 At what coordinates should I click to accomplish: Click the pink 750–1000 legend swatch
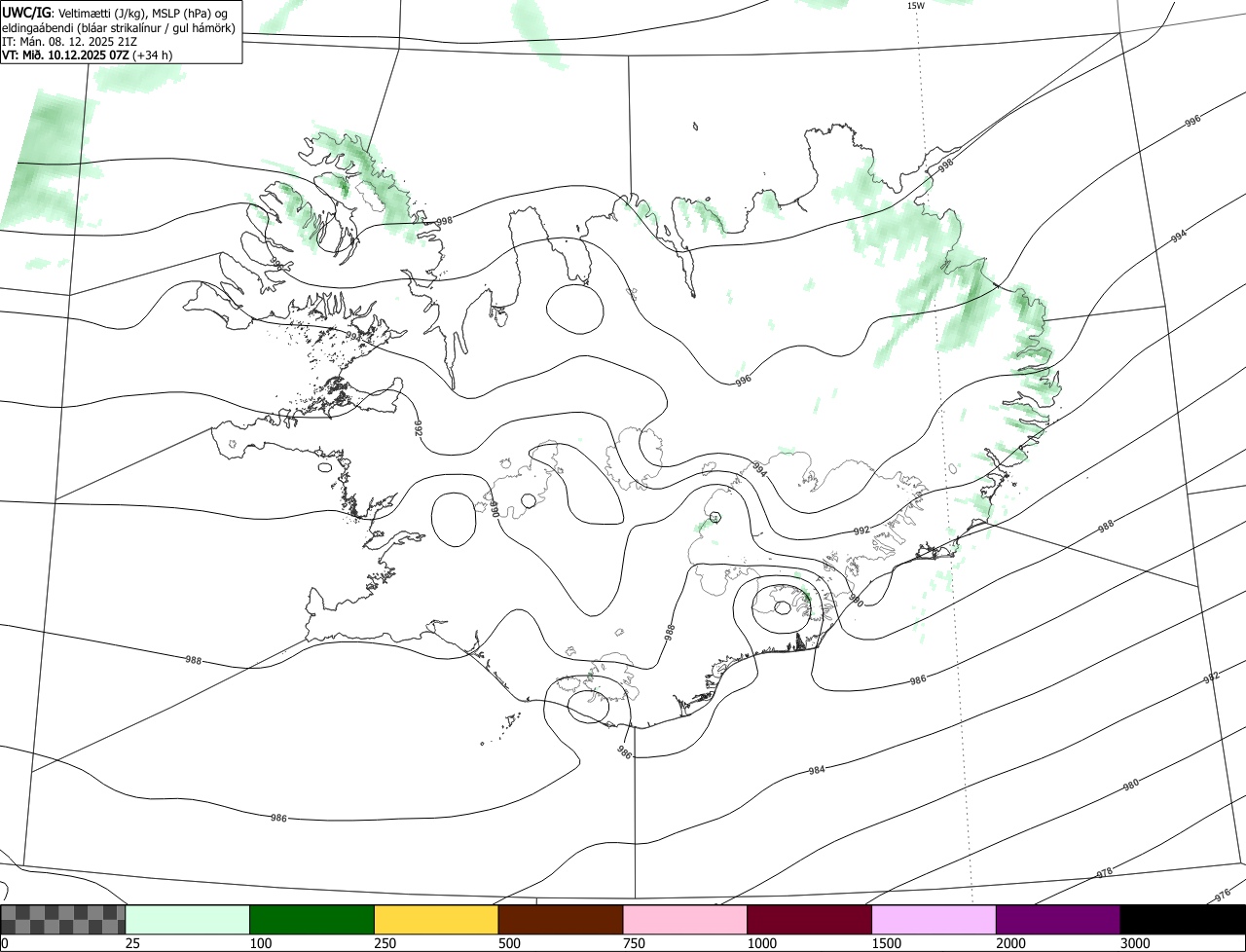pos(685,919)
